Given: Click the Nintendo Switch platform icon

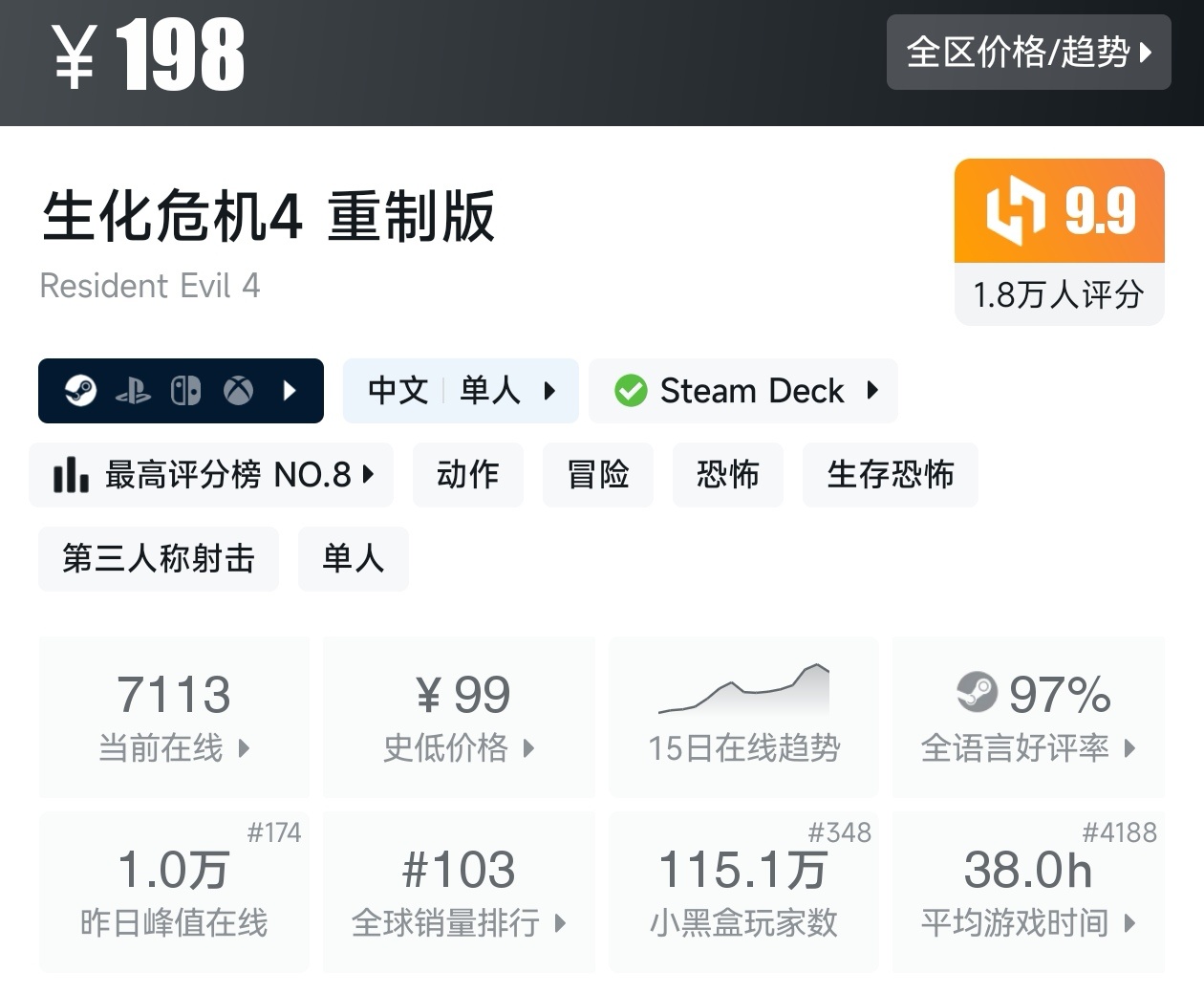Looking at the screenshot, I should [x=185, y=391].
